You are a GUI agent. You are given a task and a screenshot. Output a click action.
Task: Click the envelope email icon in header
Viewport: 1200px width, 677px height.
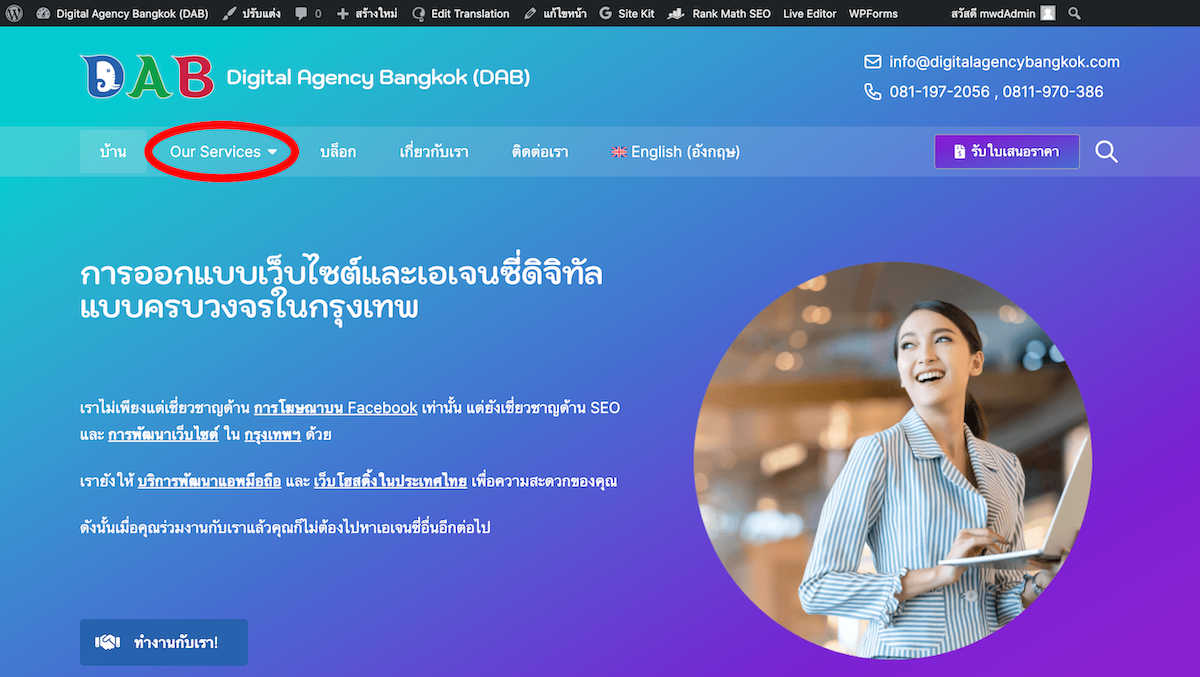(873, 62)
